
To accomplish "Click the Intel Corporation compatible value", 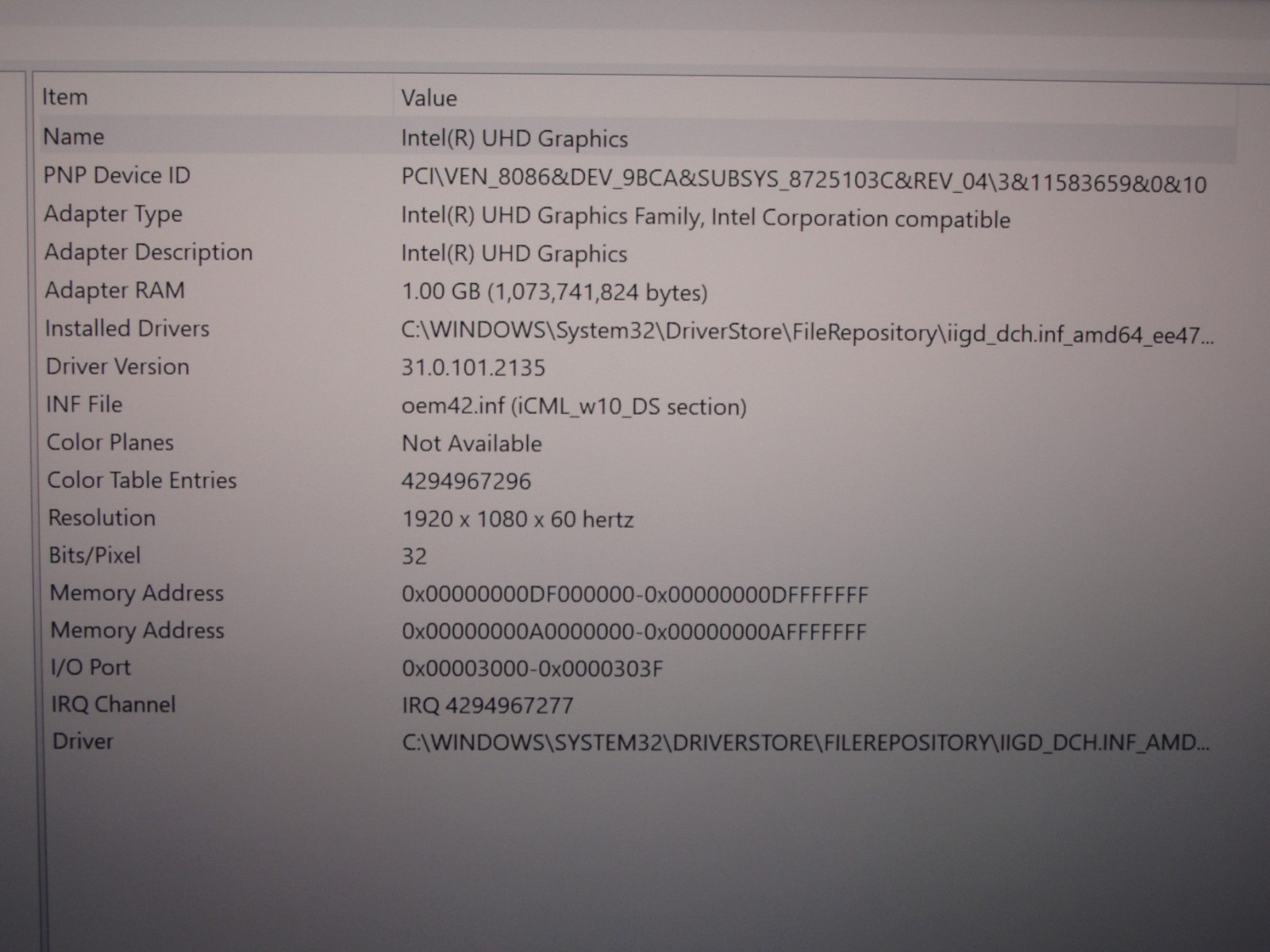I will [706, 217].
